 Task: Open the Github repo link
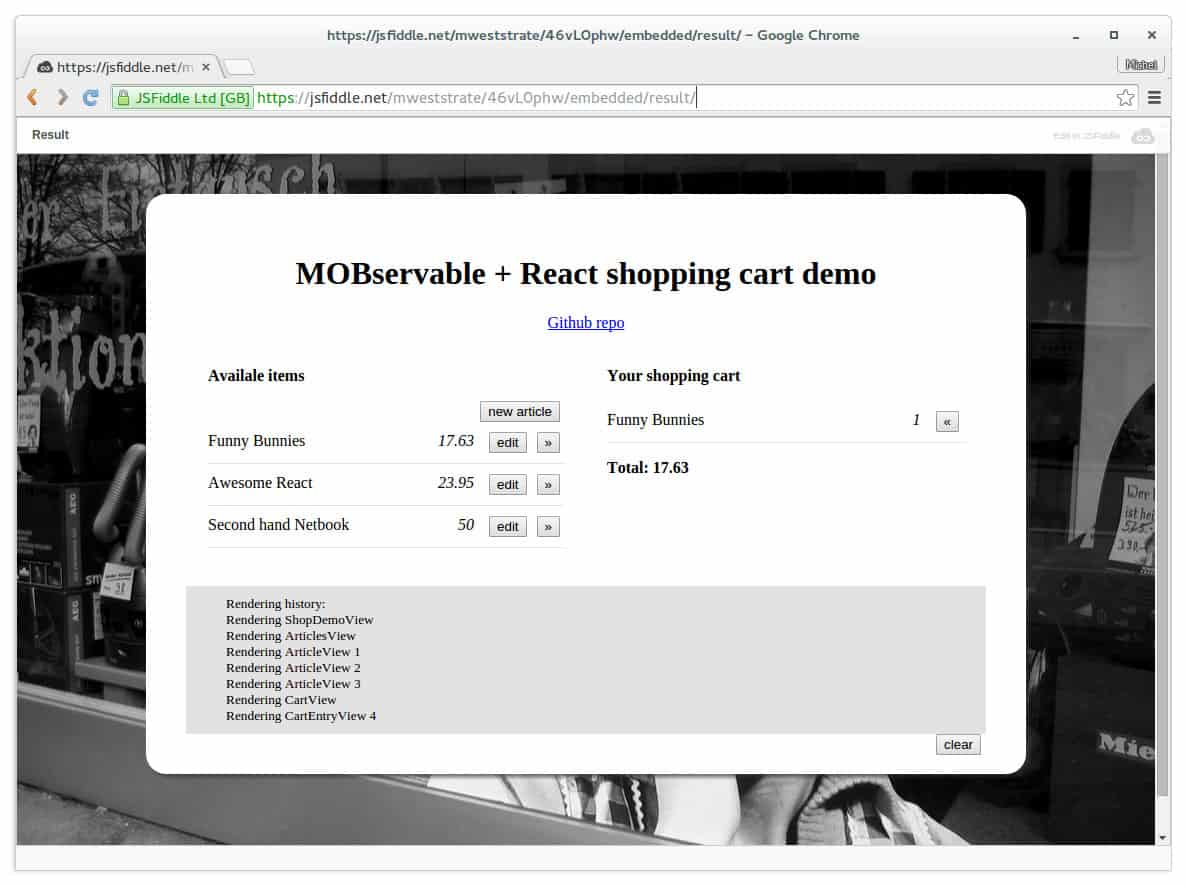(x=585, y=322)
